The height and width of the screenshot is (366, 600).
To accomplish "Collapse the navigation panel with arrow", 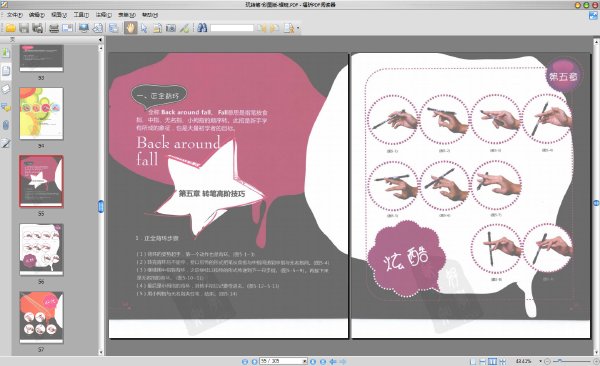I will (100, 40).
